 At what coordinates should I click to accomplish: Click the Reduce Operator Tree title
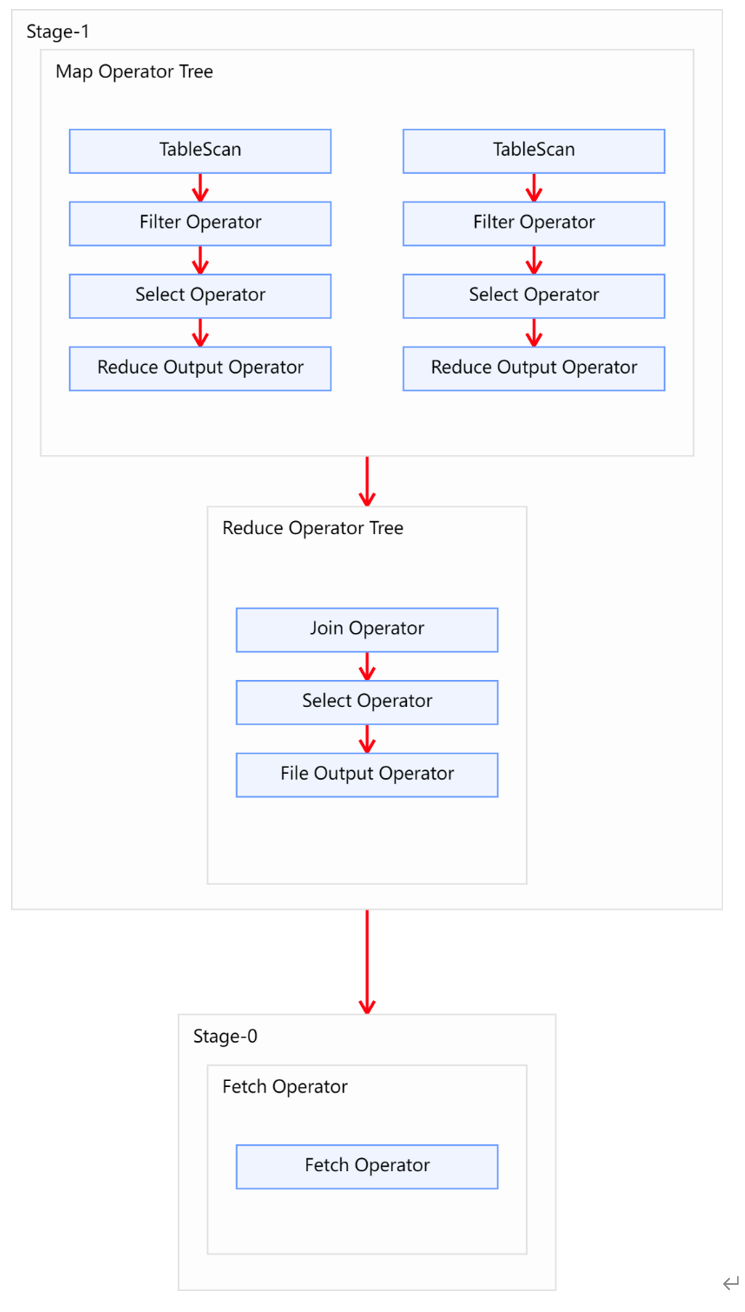point(313,528)
